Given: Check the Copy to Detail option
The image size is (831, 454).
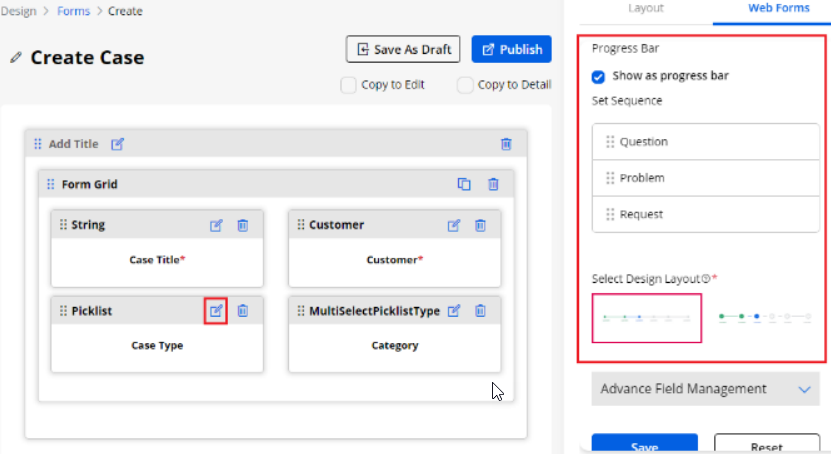Looking at the screenshot, I should [465, 85].
